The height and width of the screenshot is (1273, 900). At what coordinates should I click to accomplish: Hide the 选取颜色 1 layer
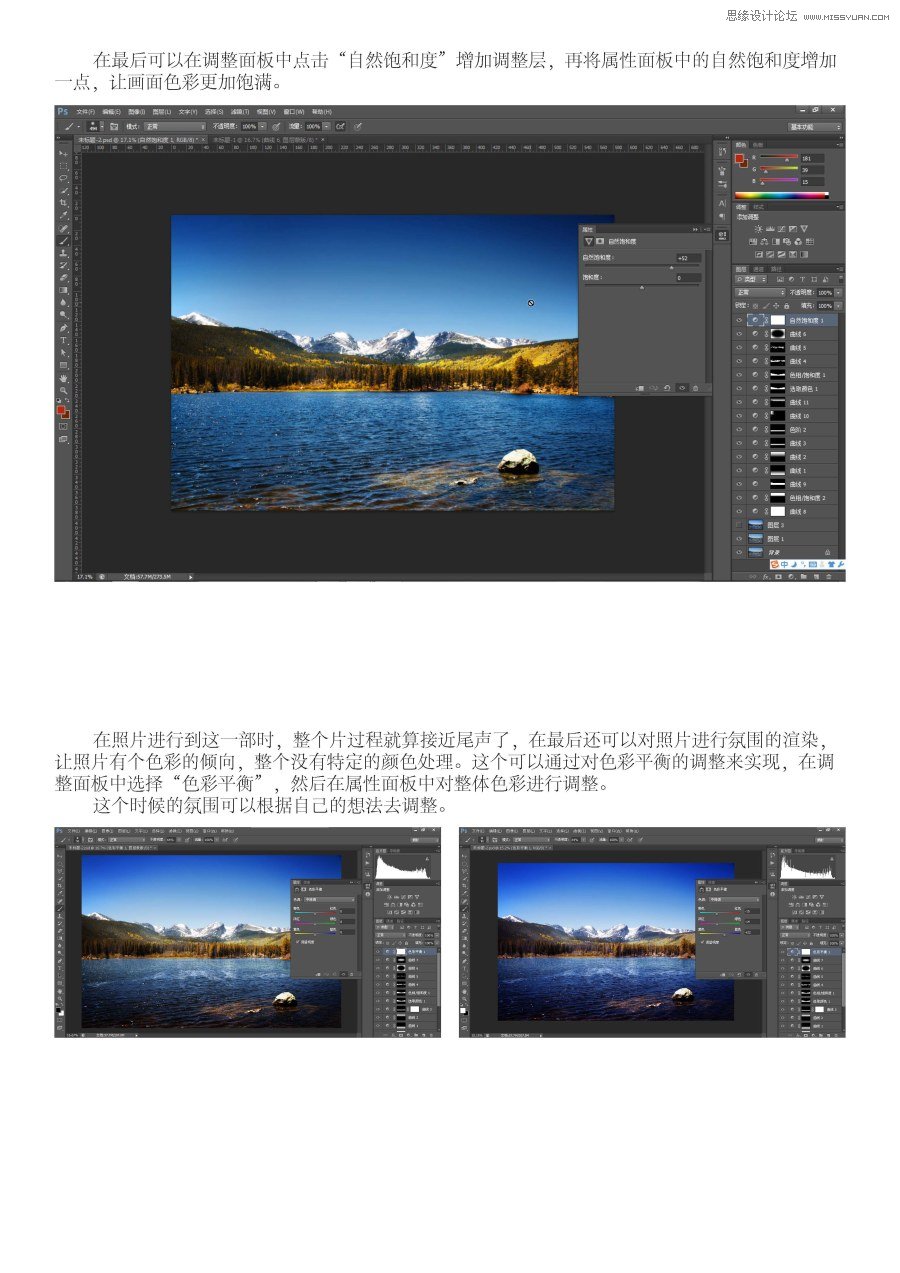pyautogui.click(x=739, y=389)
